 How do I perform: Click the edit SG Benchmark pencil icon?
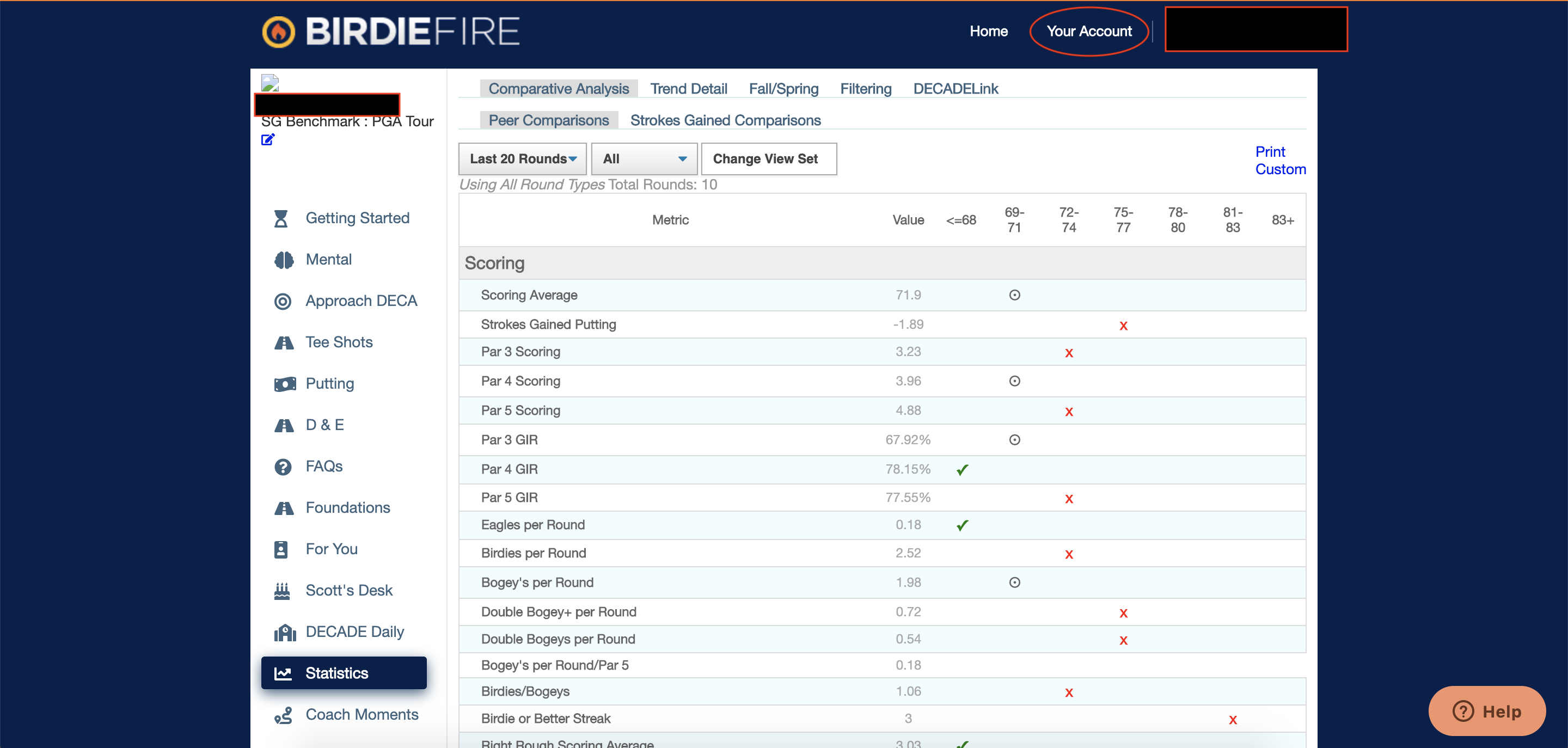(268, 140)
